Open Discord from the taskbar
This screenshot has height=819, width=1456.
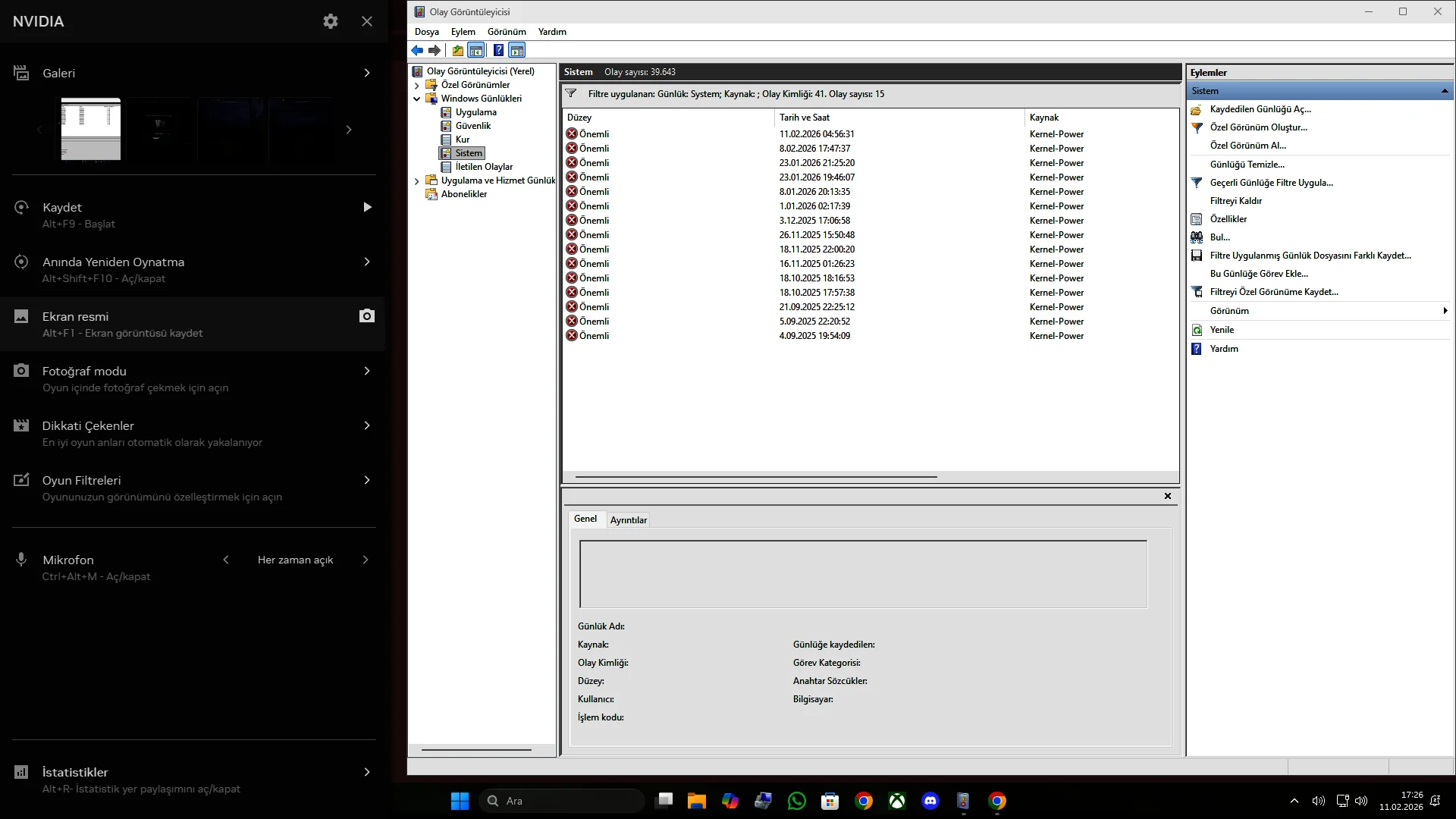tap(930, 801)
